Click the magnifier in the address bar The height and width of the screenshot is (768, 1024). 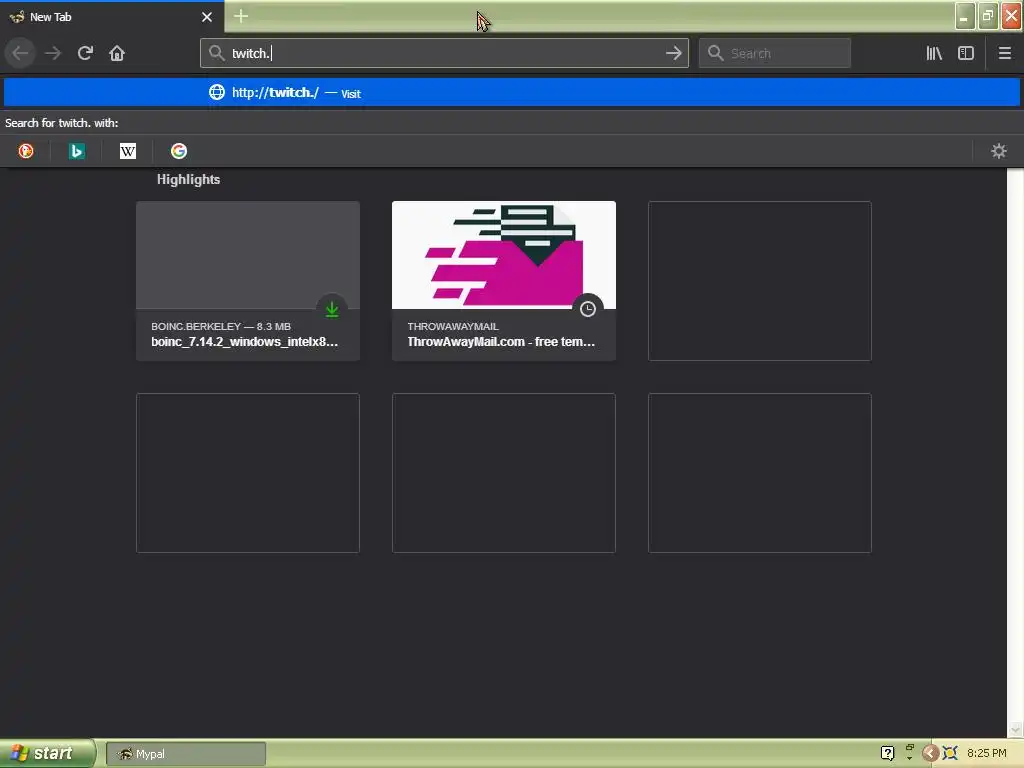(x=216, y=53)
